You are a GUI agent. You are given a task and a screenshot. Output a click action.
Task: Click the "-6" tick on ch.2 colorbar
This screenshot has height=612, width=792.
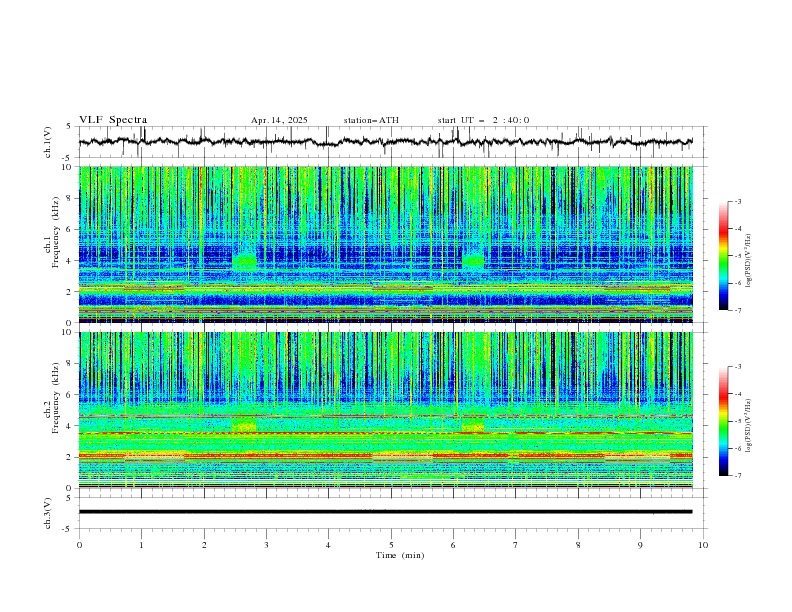point(737,448)
